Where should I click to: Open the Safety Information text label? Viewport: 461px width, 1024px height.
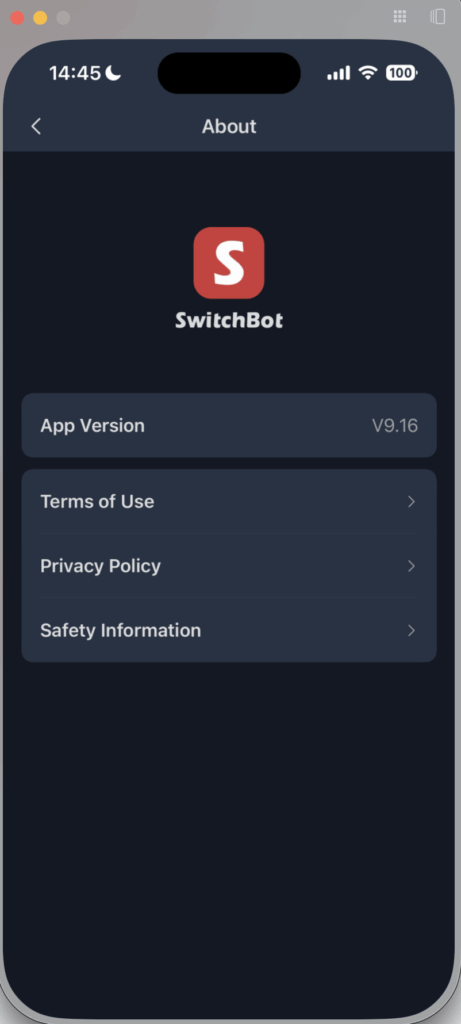click(x=121, y=630)
